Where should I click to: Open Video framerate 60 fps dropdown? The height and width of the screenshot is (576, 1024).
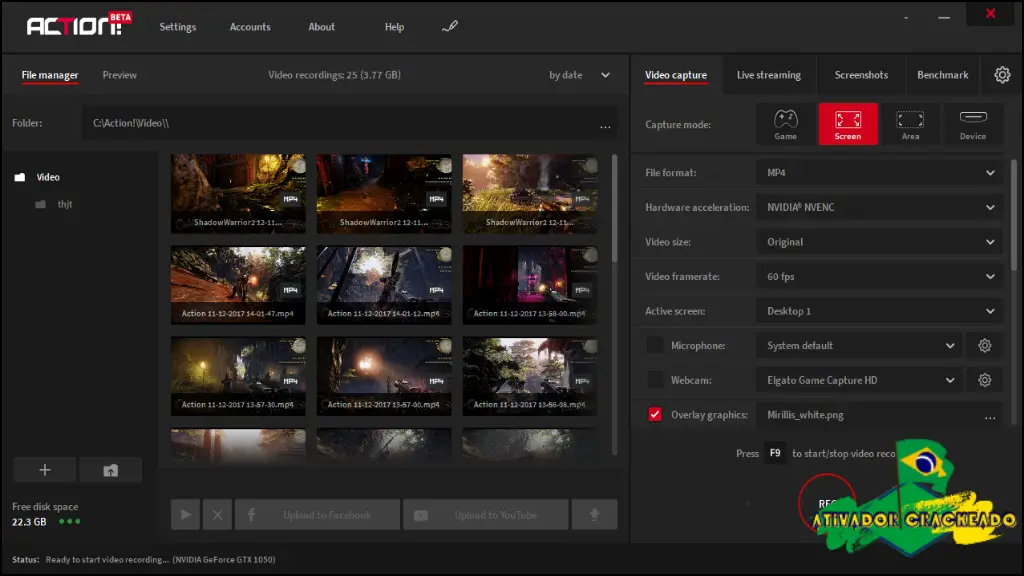[x=880, y=276]
